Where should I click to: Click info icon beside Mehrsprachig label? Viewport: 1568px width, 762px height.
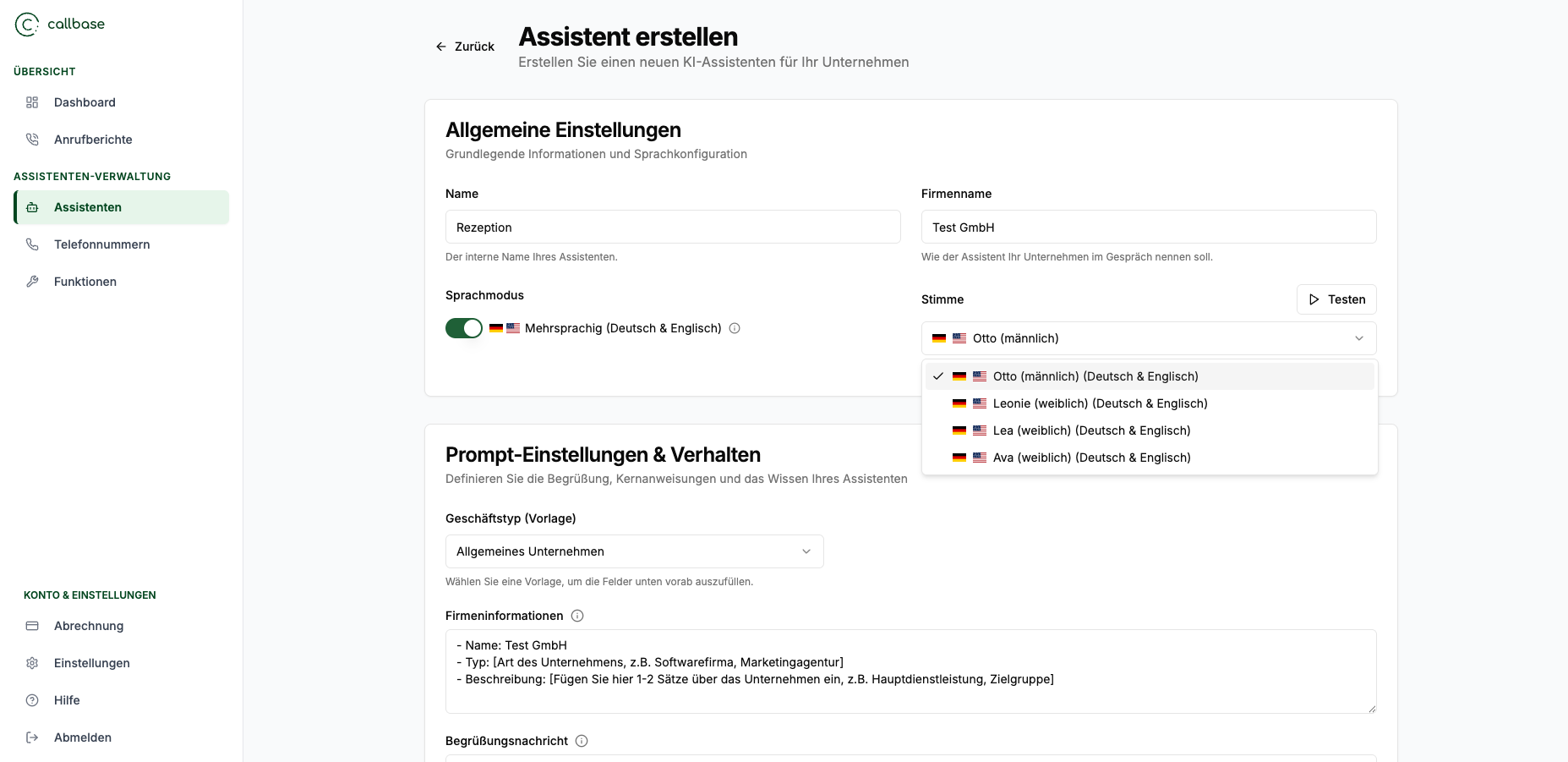pos(735,328)
